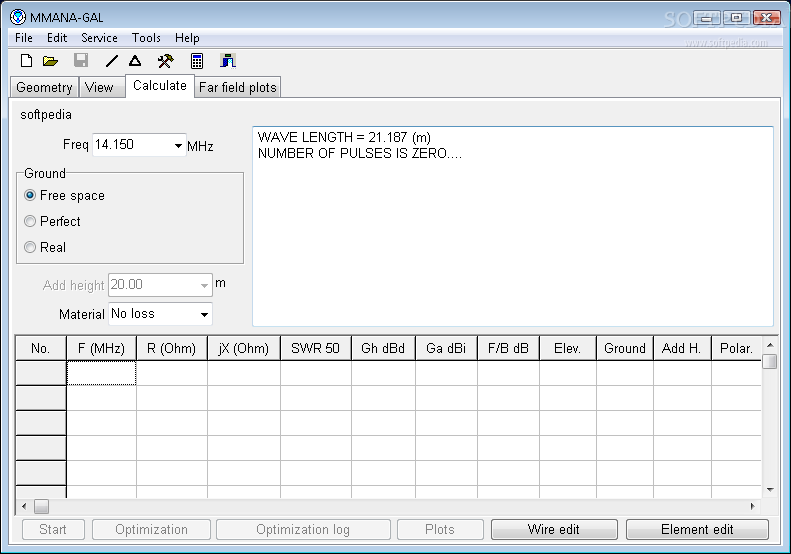The image size is (791, 554).
Task: Click the triangle toolbar icon
Action: click(x=135, y=61)
